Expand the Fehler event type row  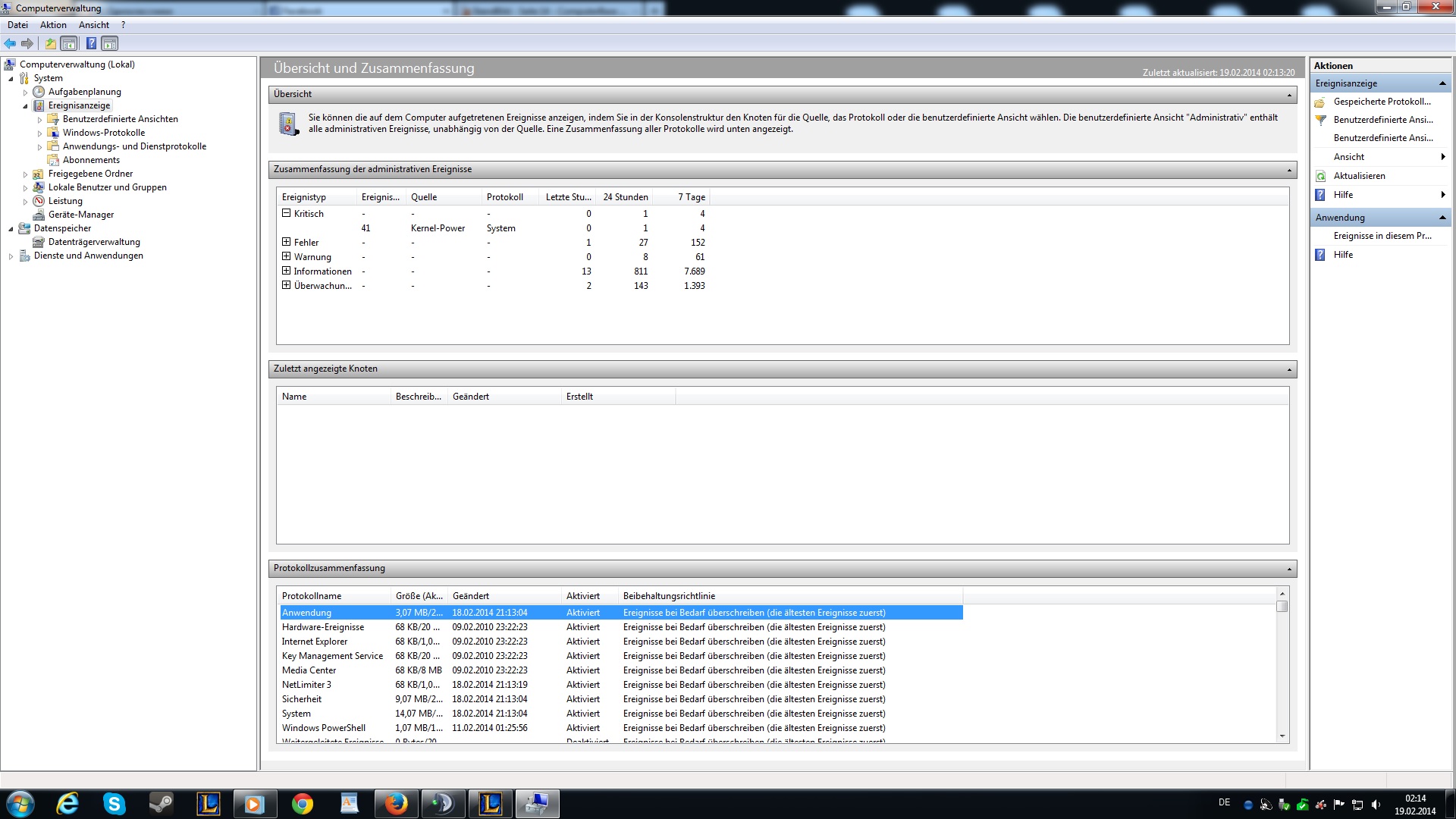[286, 242]
